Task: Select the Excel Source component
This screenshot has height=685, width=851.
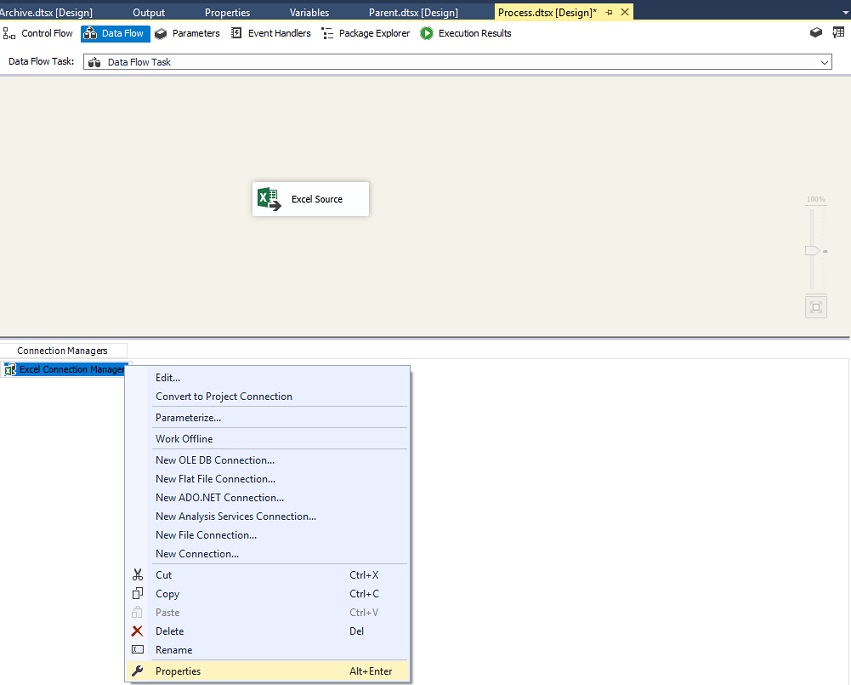Action: [x=310, y=199]
